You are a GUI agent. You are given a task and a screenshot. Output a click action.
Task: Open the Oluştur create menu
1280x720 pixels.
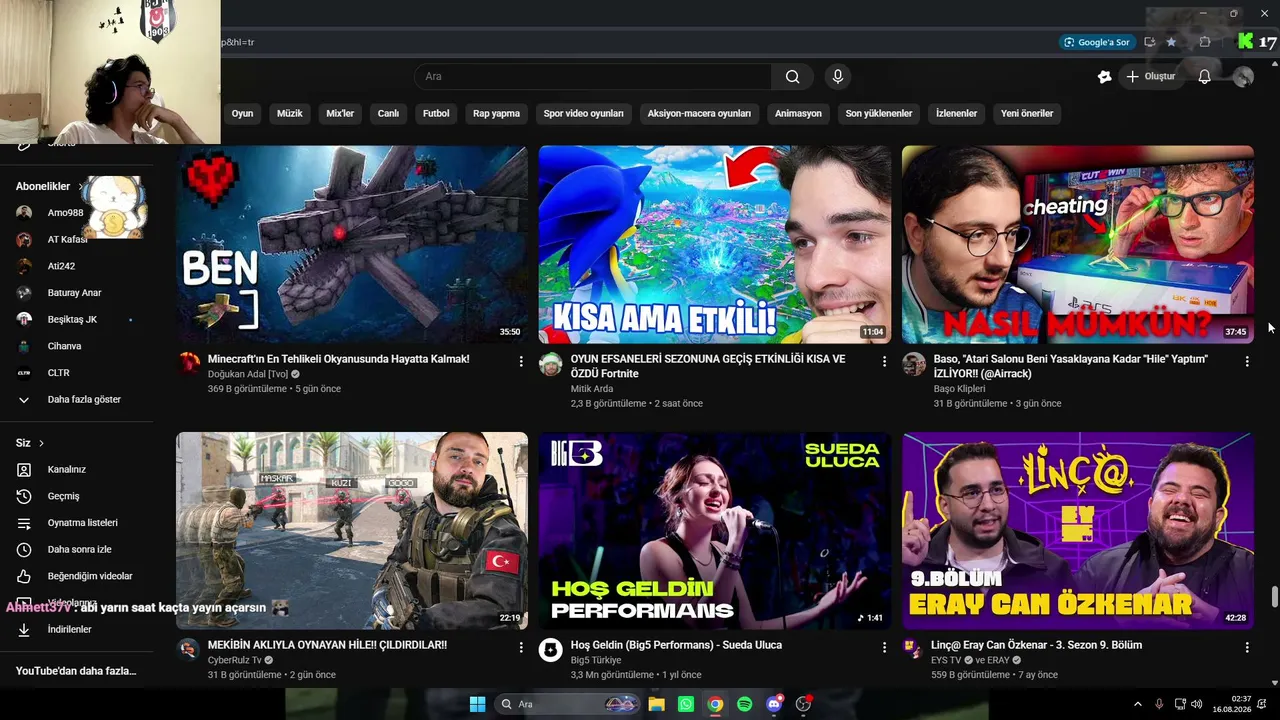pyautogui.click(x=1149, y=77)
